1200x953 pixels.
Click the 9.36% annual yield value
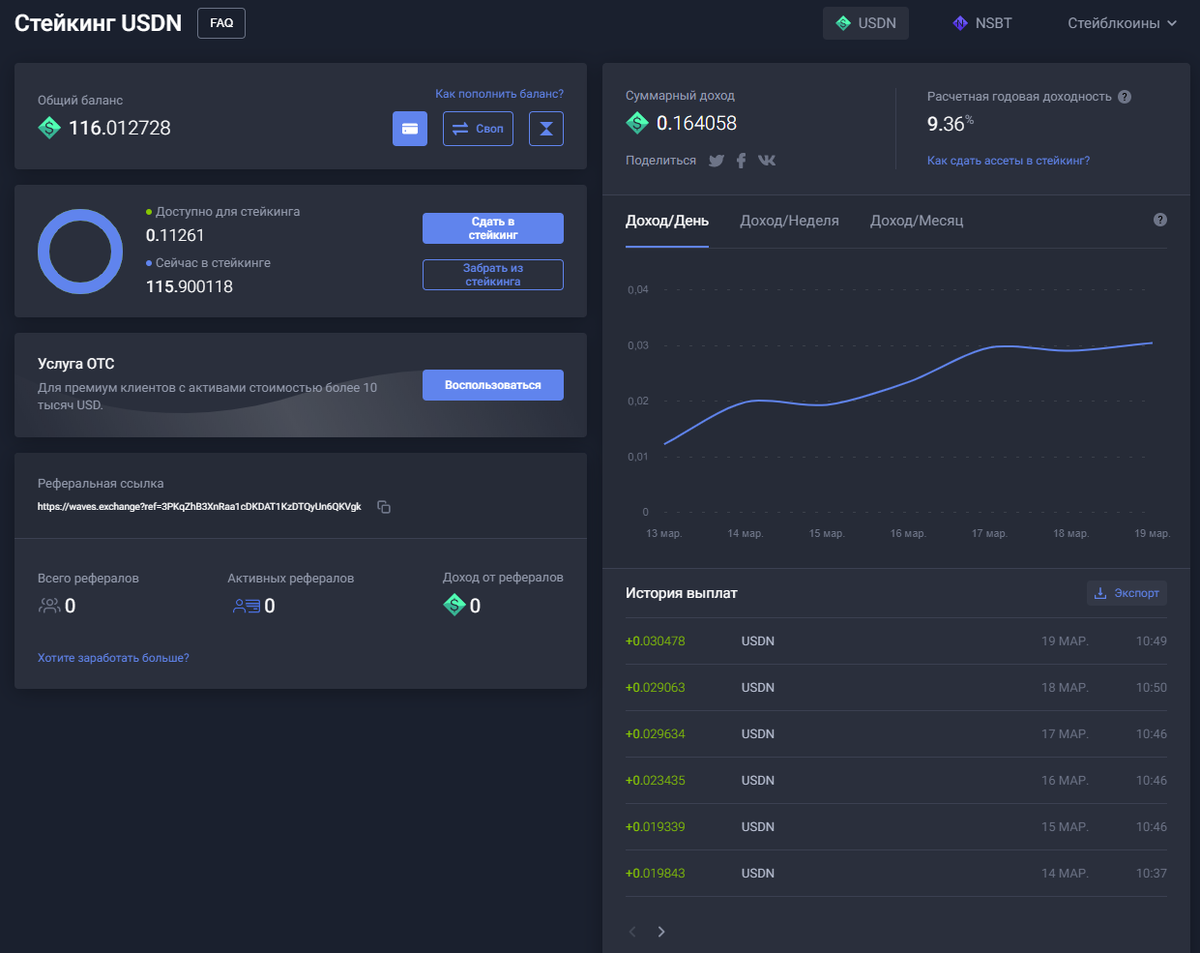950,124
